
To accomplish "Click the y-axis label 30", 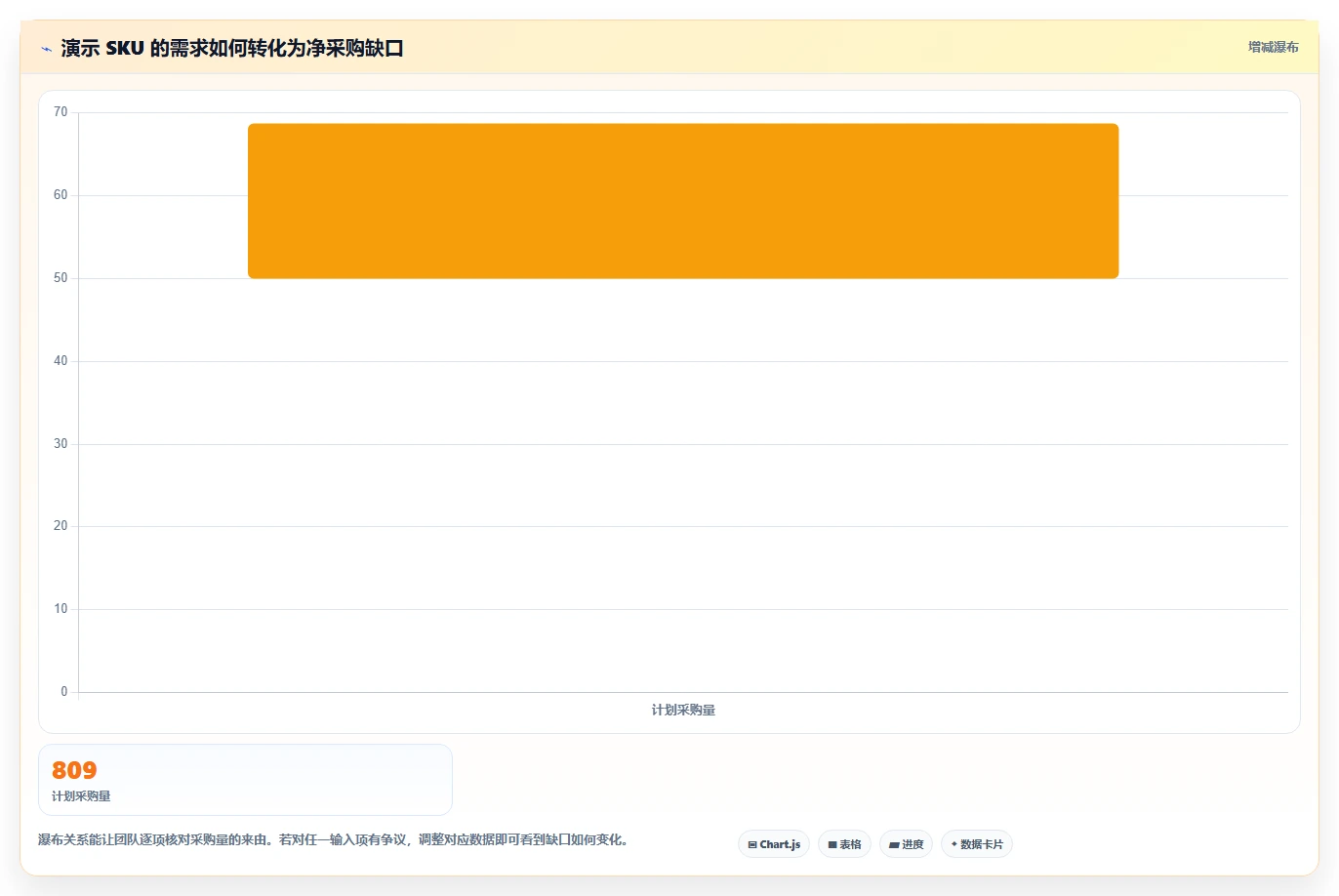I will [61, 444].
